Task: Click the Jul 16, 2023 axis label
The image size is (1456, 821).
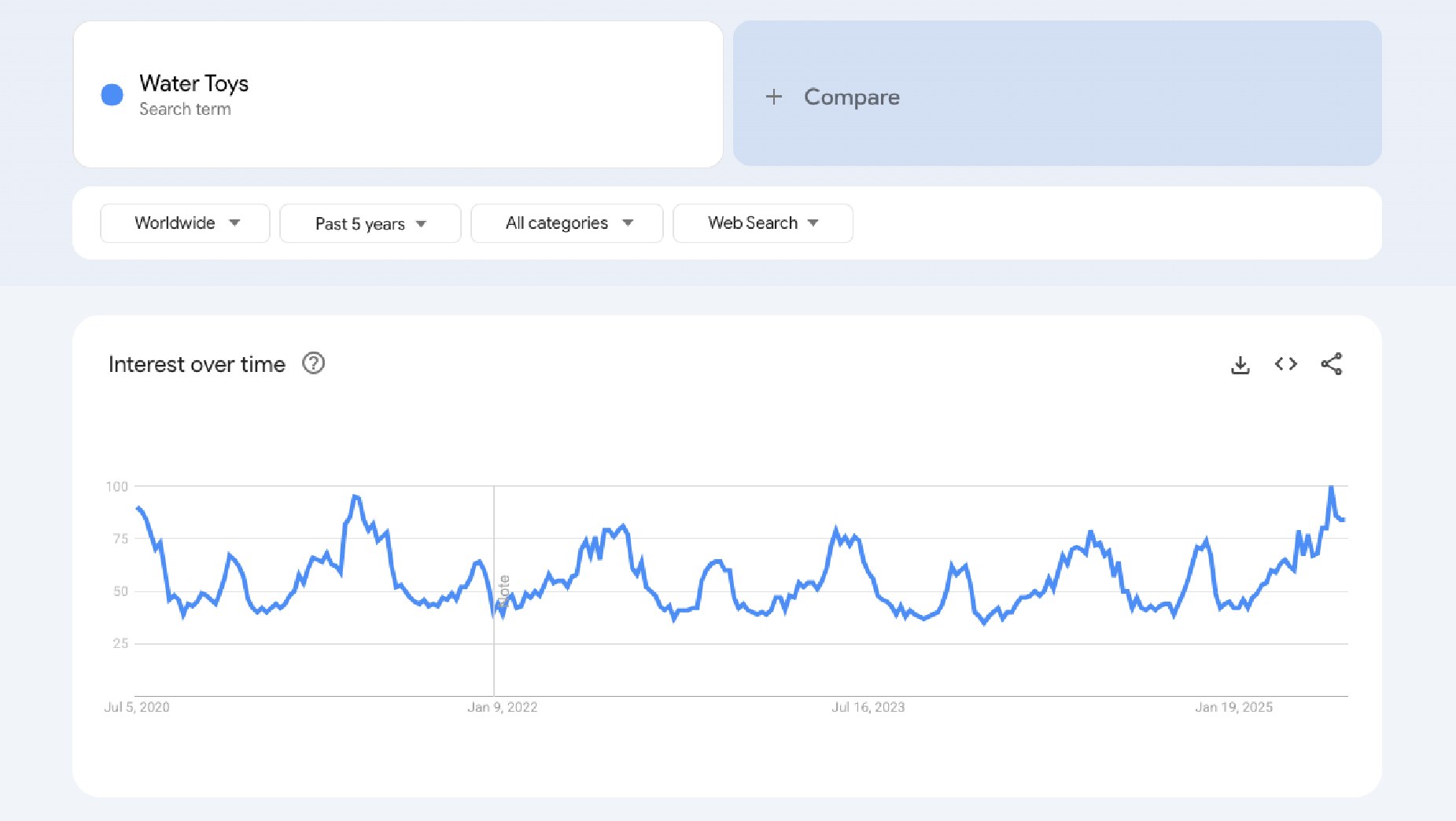Action: pyautogui.click(x=868, y=707)
